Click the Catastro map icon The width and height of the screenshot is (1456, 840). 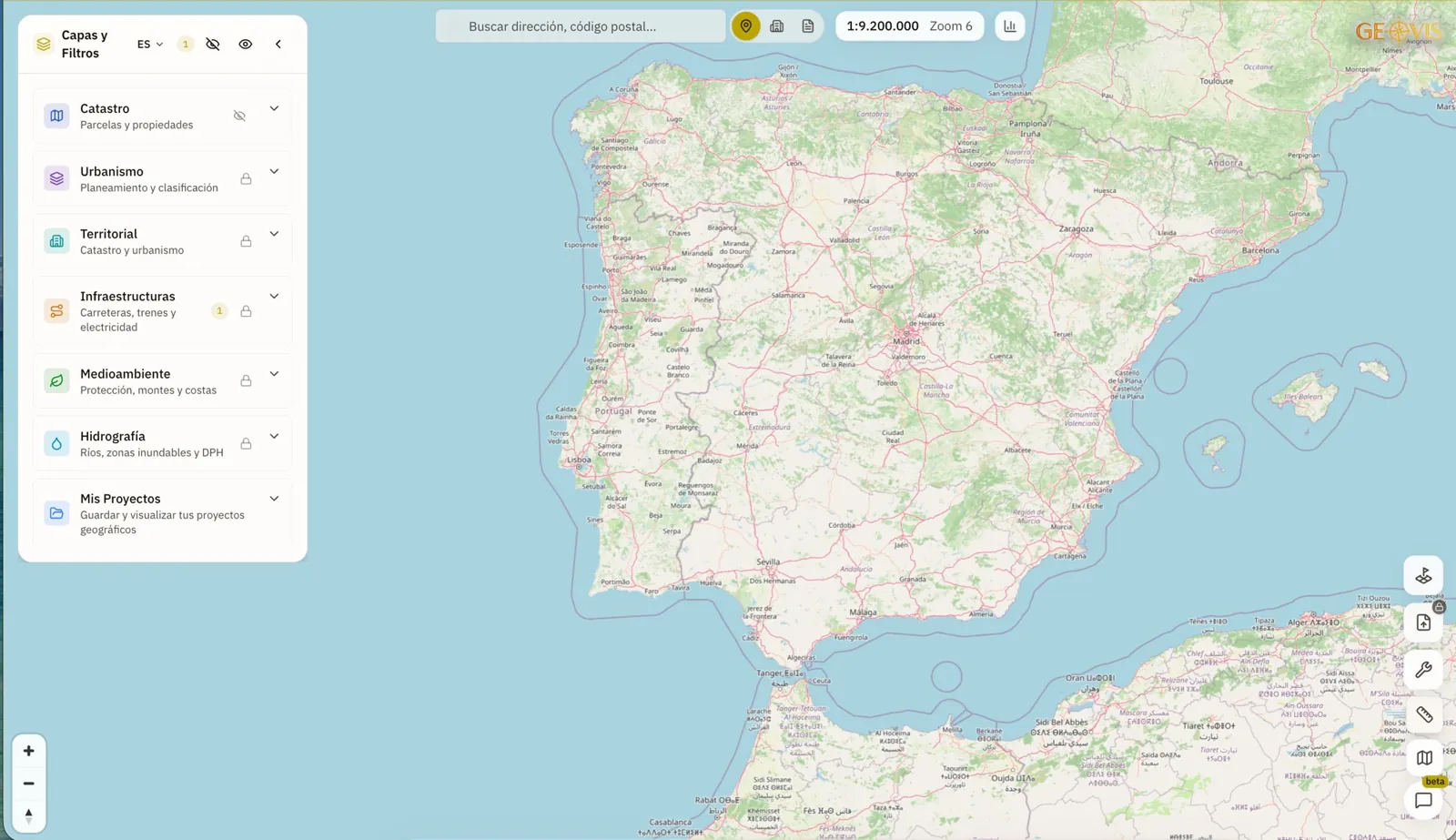(x=56, y=116)
